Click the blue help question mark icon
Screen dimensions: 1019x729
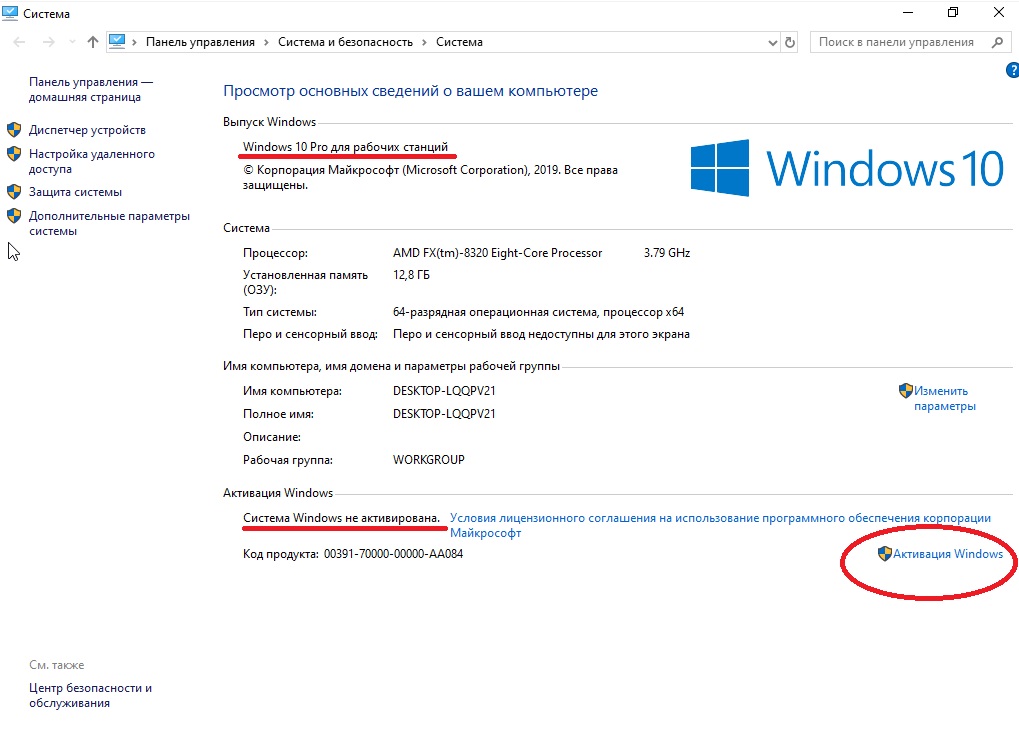coord(1011,70)
